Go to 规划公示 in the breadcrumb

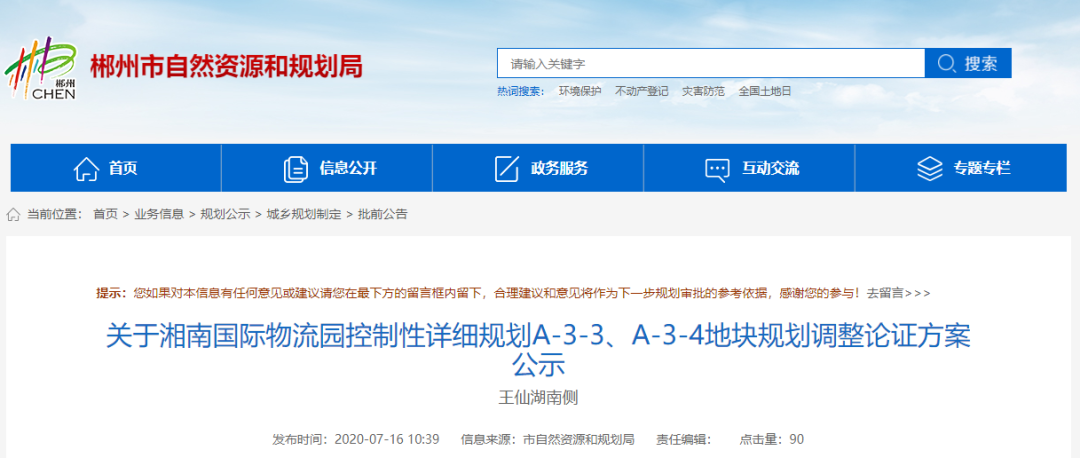click(225, 214)
